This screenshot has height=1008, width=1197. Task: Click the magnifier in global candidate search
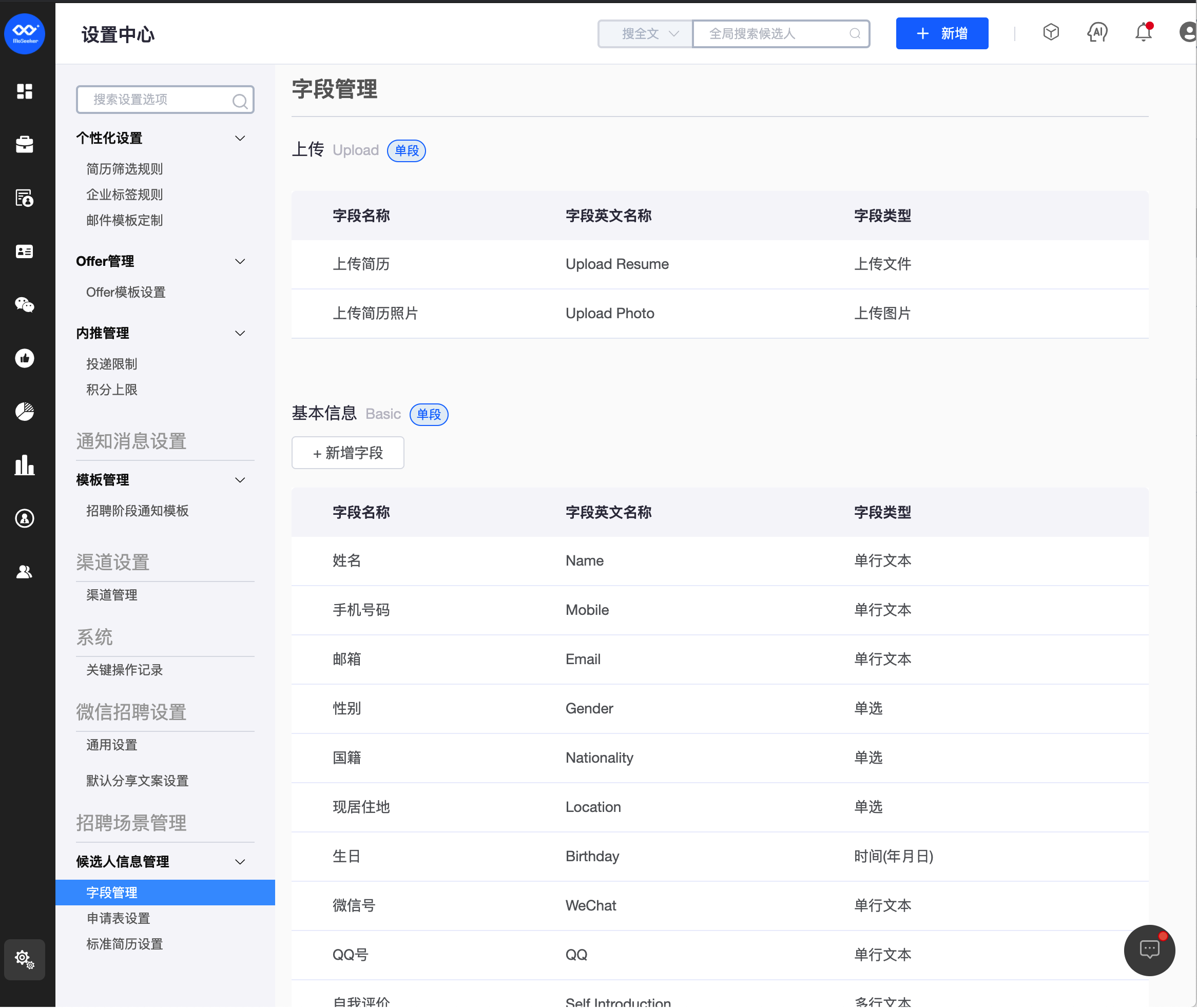(854, 34)
